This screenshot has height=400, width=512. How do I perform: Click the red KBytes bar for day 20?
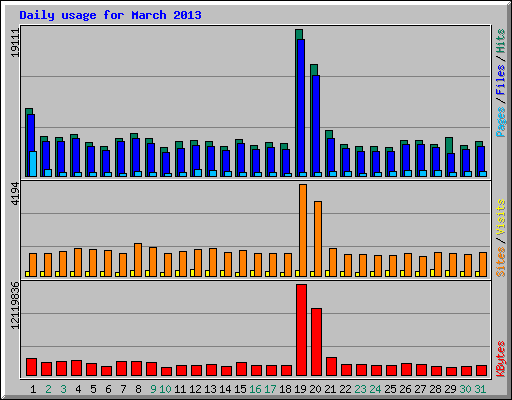[x=316, y=342]
